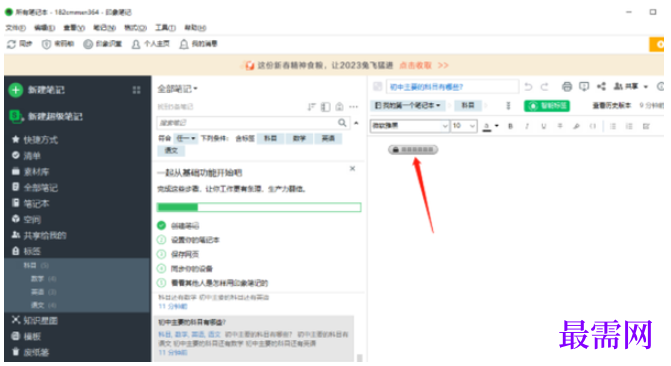Expand the 标签 section in sidebar

click(x=26, y=251)
